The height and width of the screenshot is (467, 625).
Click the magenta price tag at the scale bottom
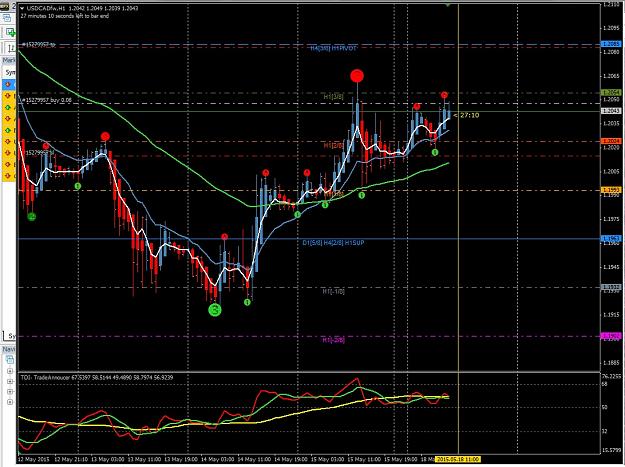[610, 336]
